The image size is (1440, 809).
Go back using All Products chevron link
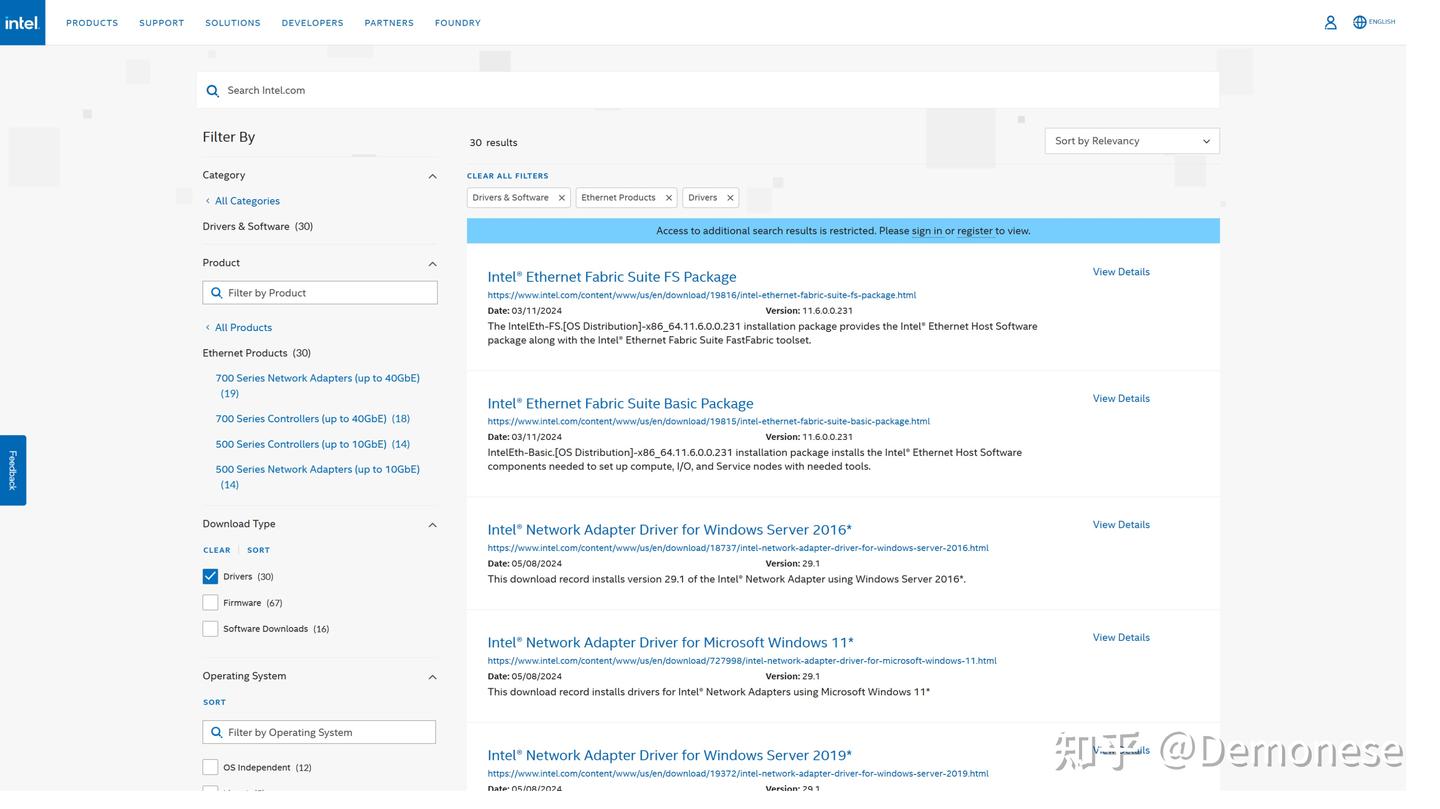[238, 328]
